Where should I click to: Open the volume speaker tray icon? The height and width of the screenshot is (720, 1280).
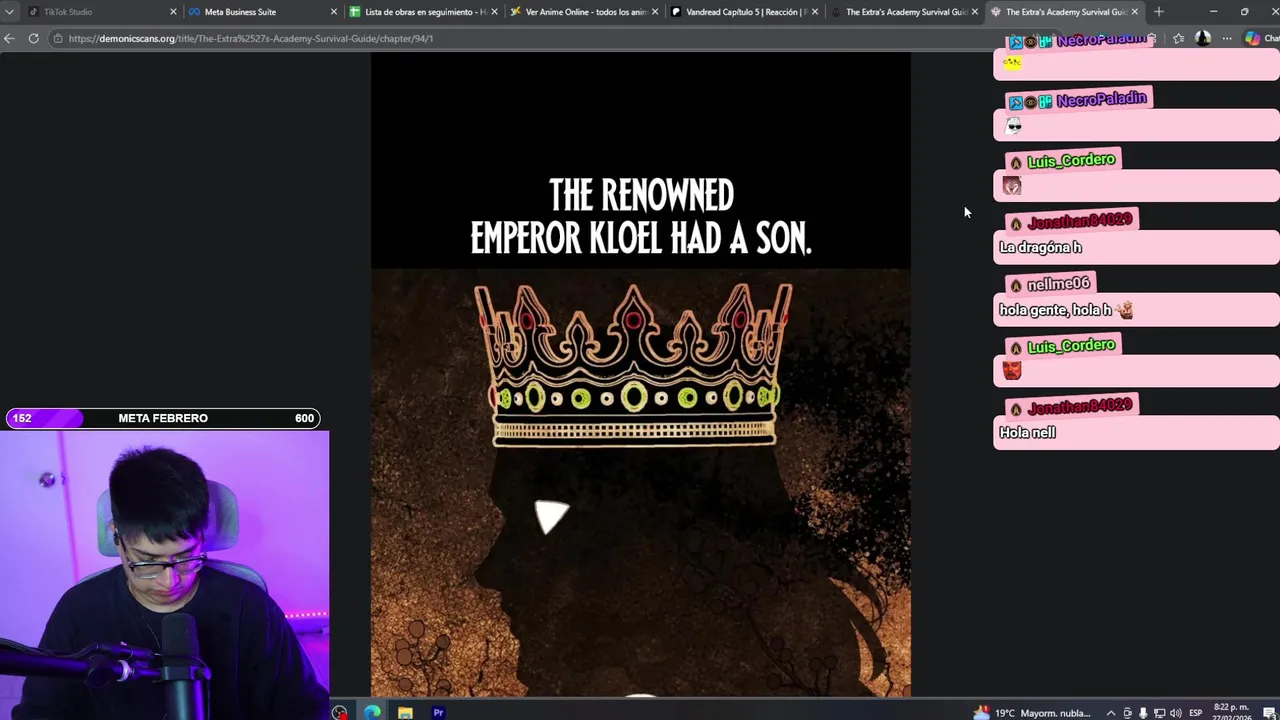coord(1176,713)
